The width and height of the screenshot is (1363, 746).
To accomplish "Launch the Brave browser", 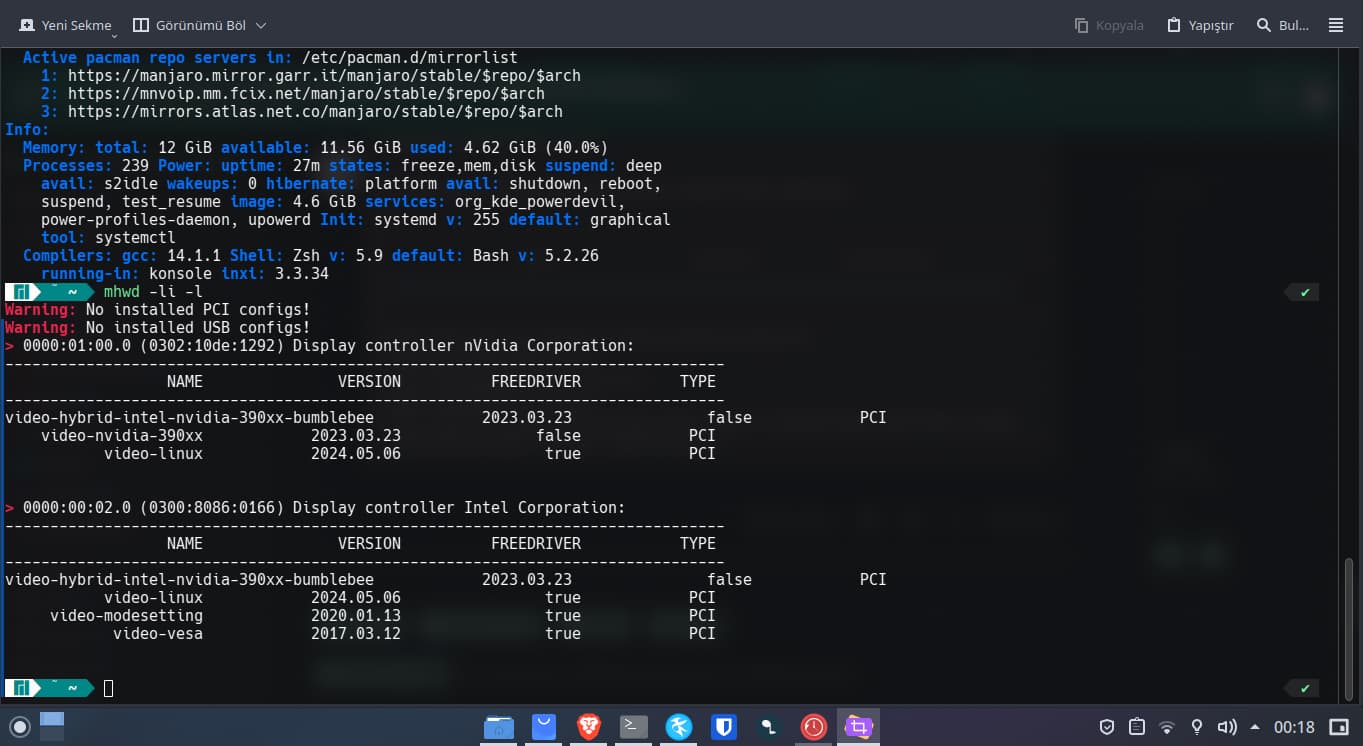I will tap(589, 726).
